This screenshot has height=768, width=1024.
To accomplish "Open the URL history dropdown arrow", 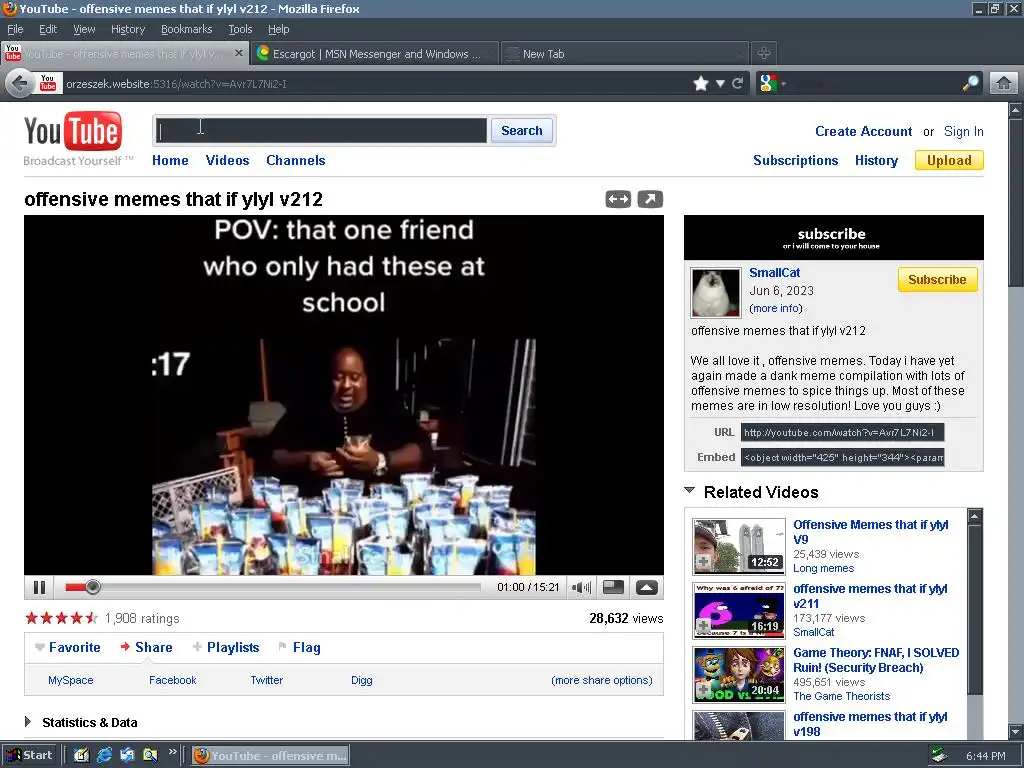I will click(x=720, y=84).
